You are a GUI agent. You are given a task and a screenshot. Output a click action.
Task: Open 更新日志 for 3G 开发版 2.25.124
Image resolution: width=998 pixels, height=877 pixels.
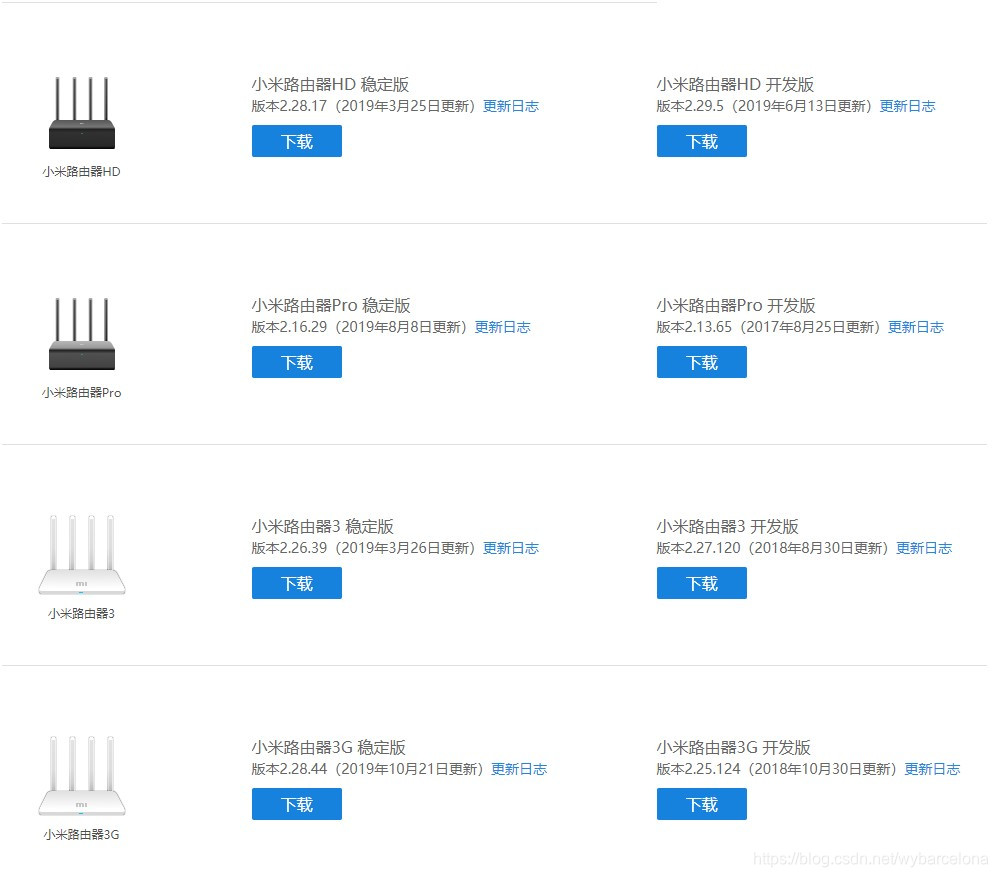[932, 769]
